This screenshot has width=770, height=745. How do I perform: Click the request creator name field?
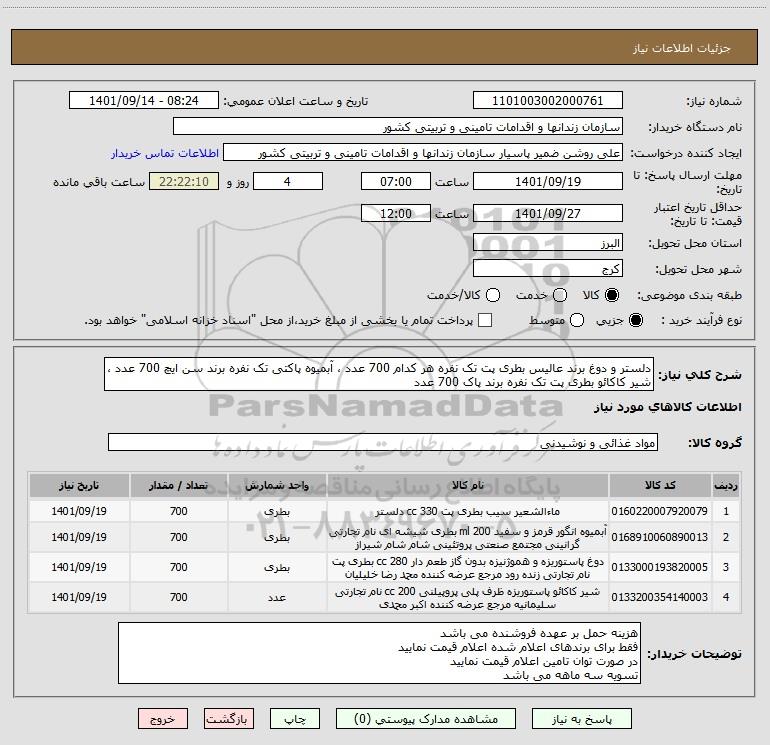pyautogui.click(x=423, y=153)
